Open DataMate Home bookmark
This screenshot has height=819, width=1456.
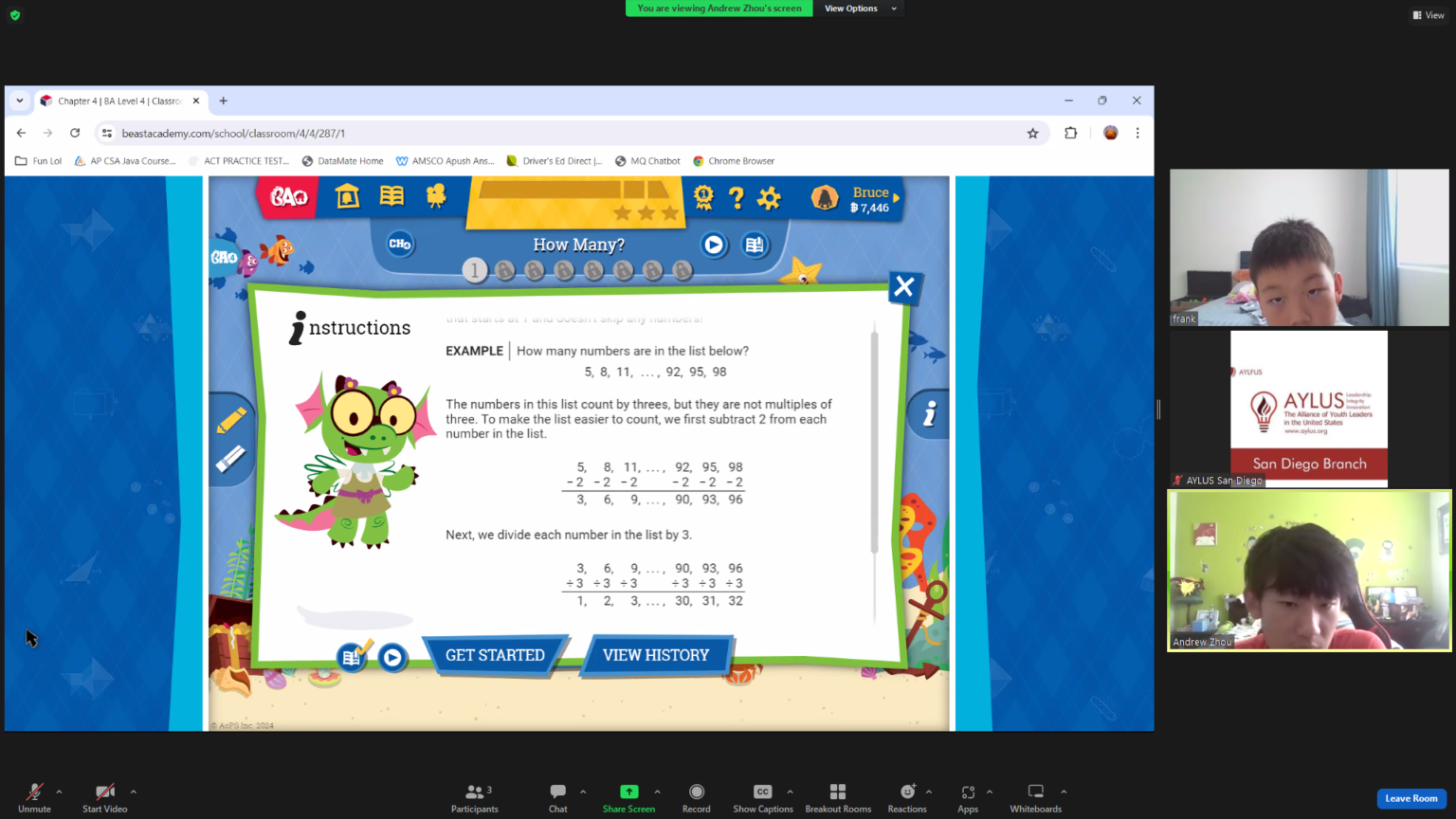342,161
